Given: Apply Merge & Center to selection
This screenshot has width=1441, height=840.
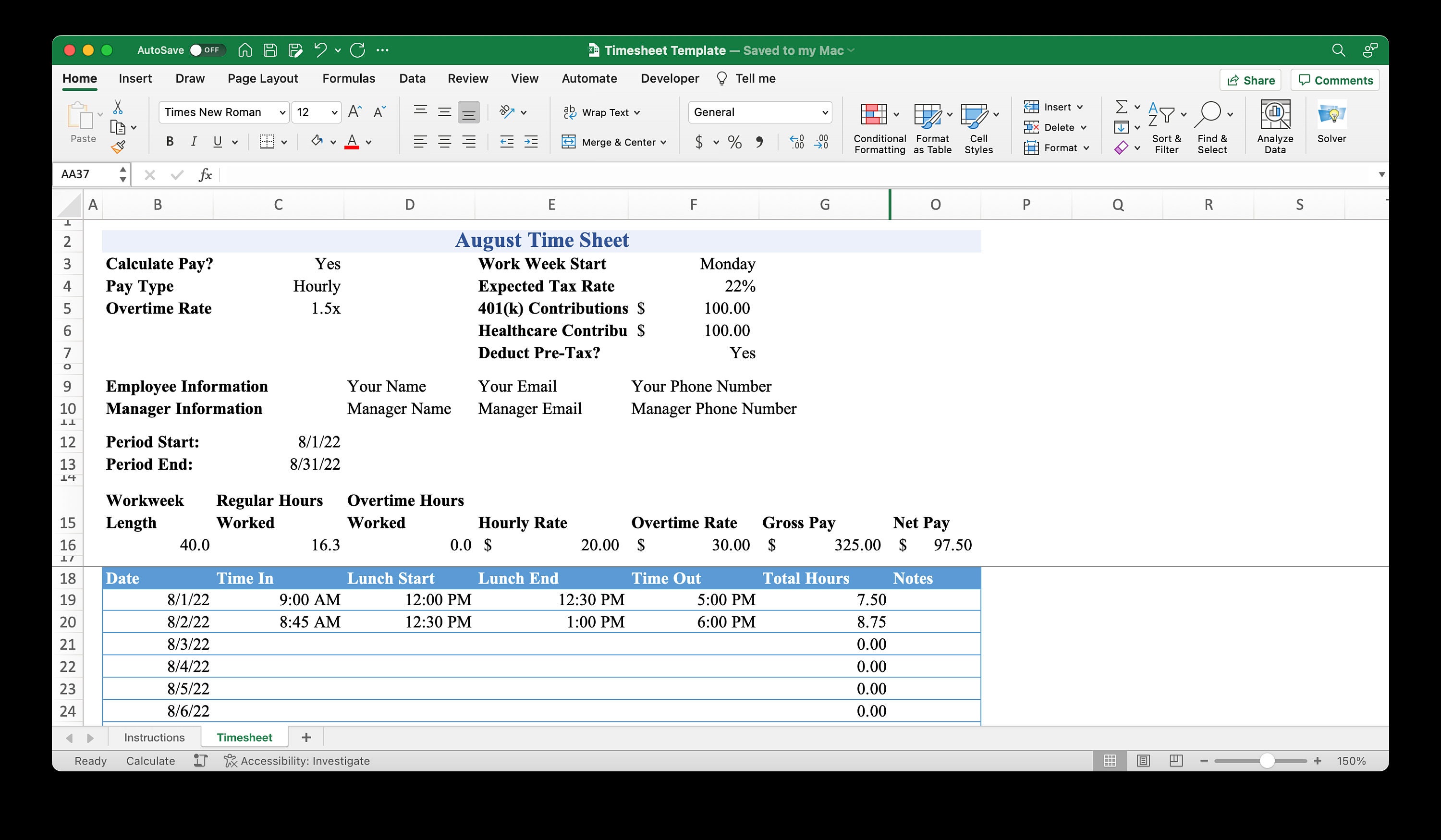Looking at the screenshot, I should click(614, 142).
